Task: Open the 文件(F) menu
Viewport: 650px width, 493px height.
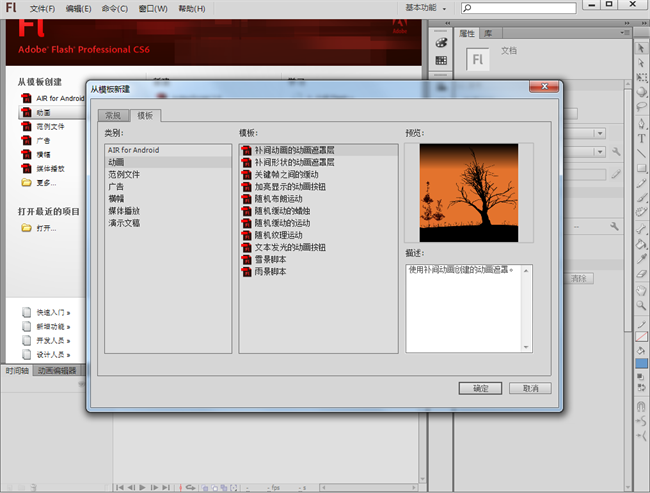Action: click(42, 8)
